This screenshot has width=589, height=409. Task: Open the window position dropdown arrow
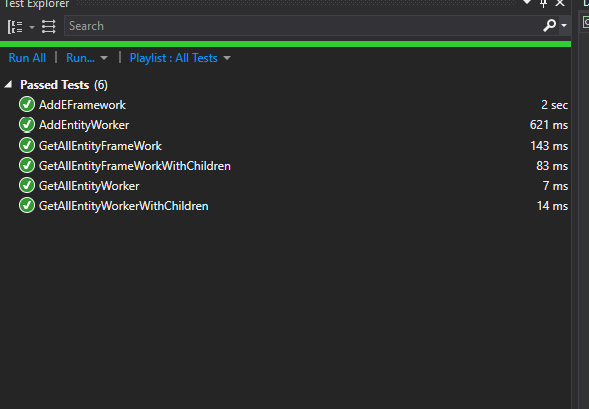point(527,2)
